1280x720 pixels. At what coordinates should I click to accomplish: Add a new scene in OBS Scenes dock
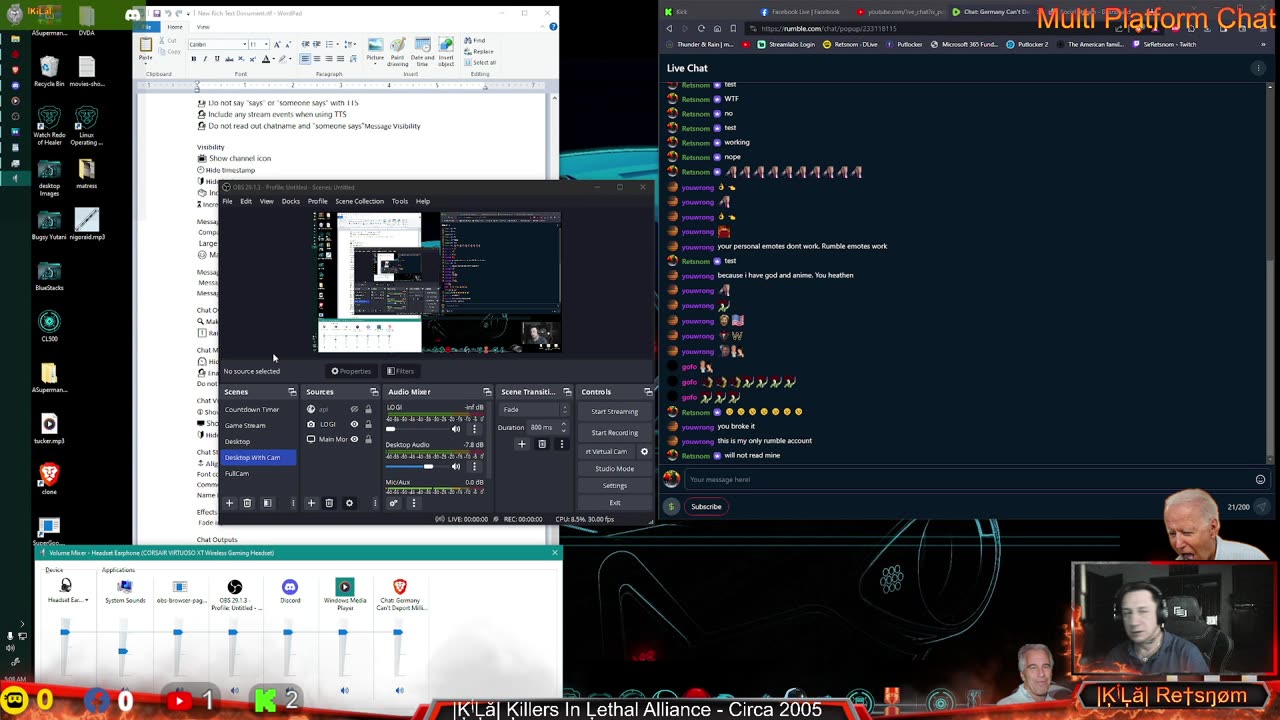pos(229,503)
